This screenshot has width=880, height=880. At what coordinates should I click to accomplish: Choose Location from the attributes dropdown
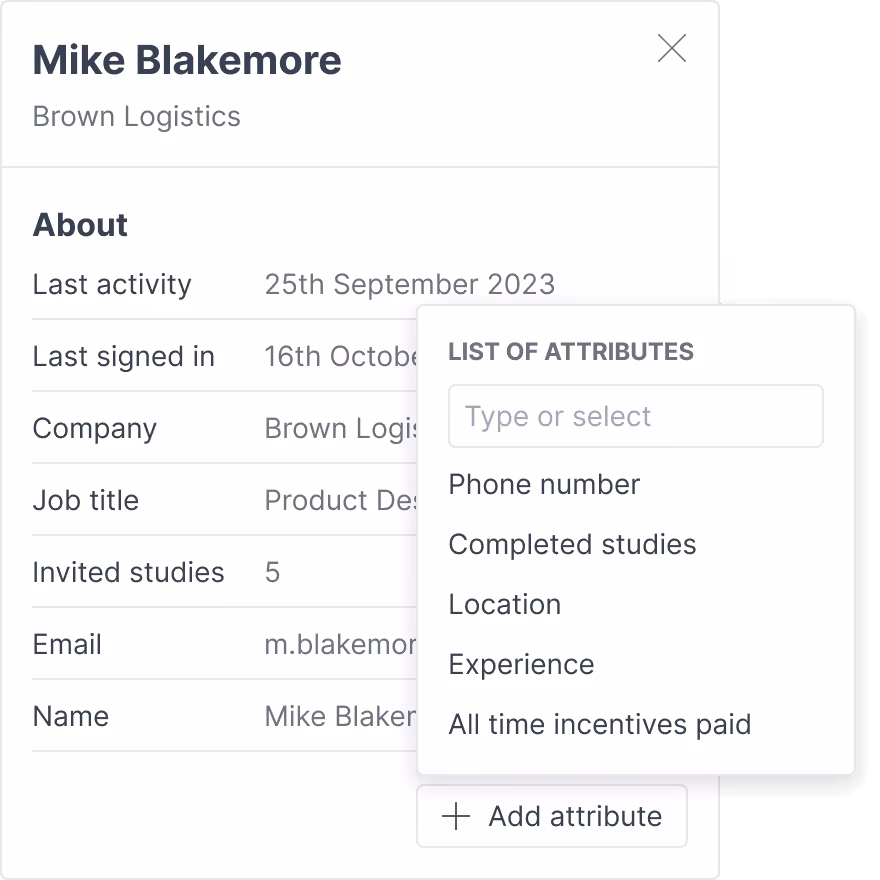[504, 604]
